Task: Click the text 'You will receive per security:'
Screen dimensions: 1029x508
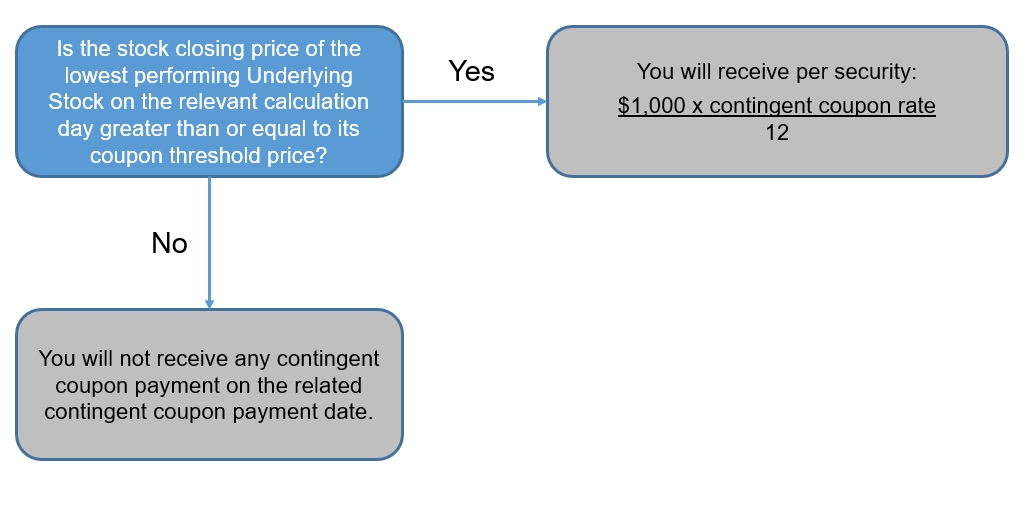Action: click(x=776, y=72)
